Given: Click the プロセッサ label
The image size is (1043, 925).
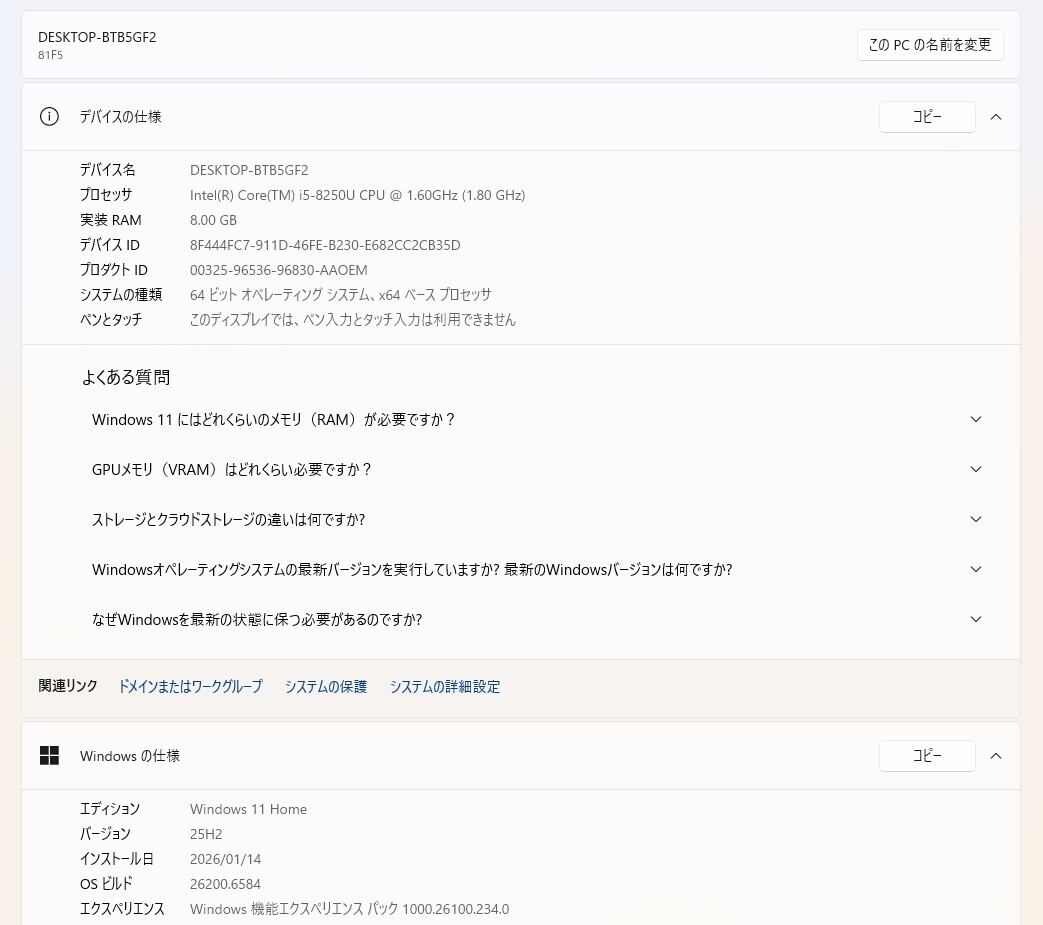Looking at the screenshot, I should 106,195.
